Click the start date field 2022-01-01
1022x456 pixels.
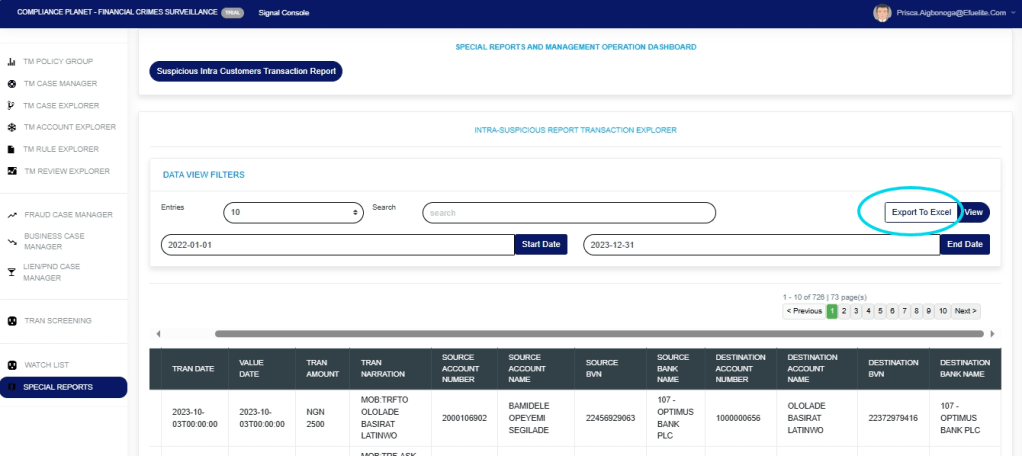(x=337, y=245)
